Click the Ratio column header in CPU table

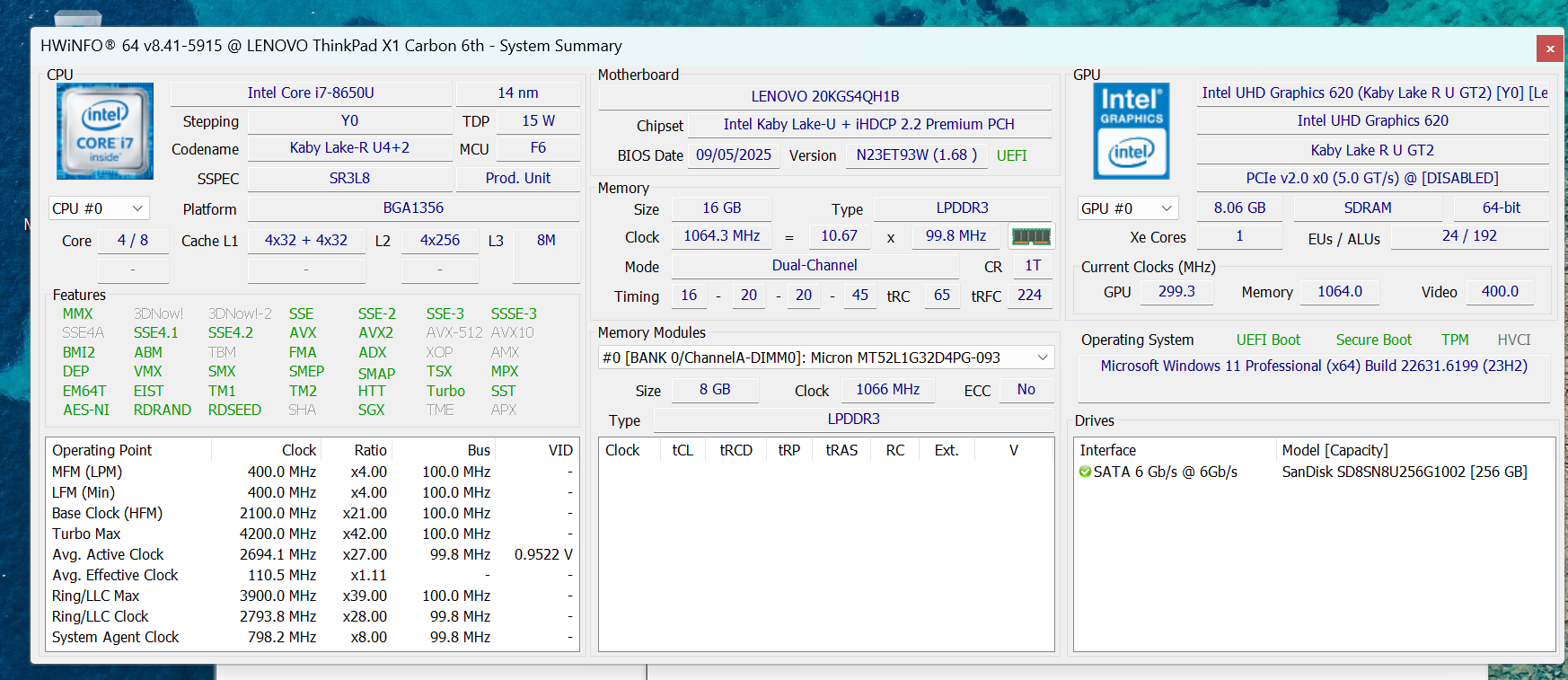pyautogui.click(x=357, y=450)
